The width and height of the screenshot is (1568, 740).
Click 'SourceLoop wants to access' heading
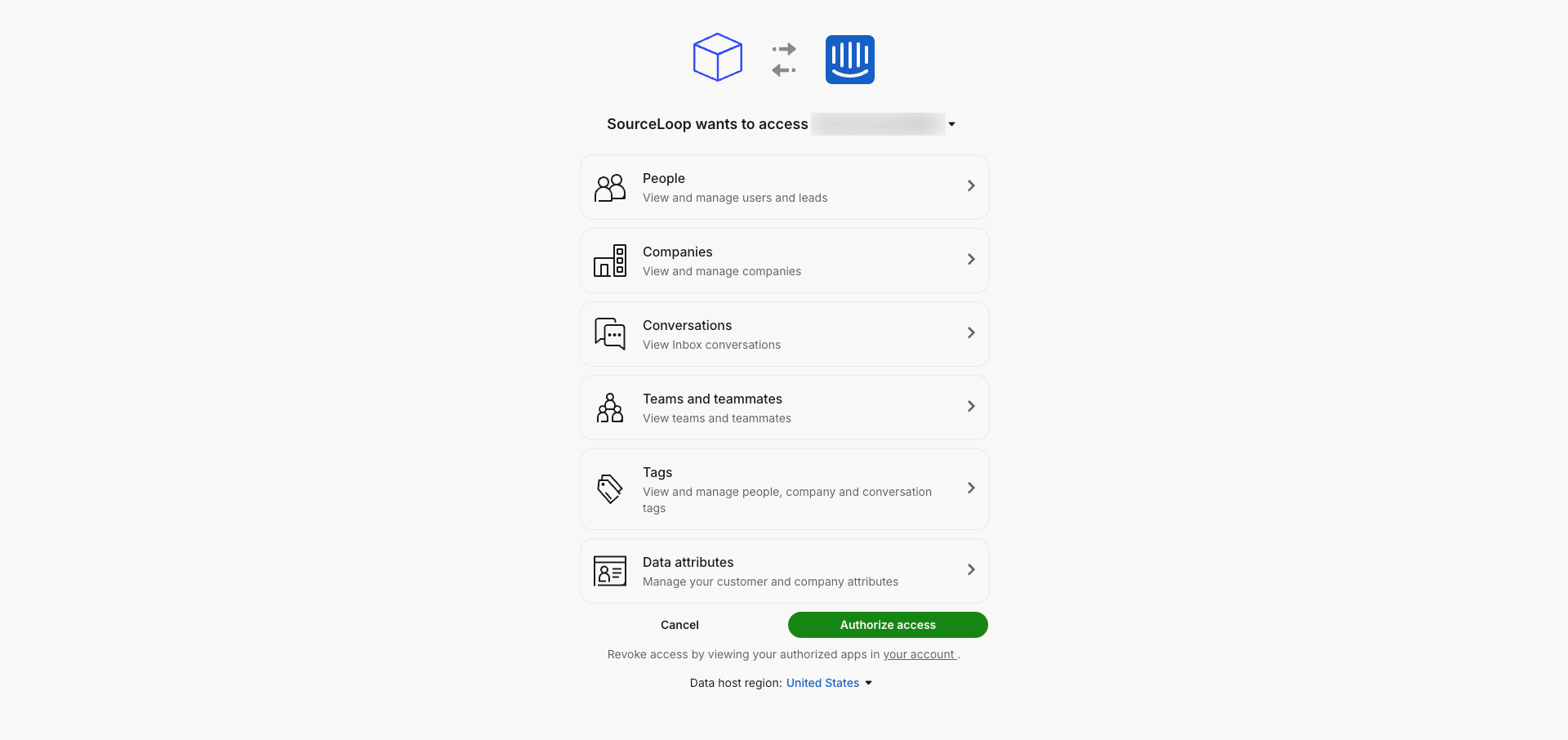click(707, 124)
